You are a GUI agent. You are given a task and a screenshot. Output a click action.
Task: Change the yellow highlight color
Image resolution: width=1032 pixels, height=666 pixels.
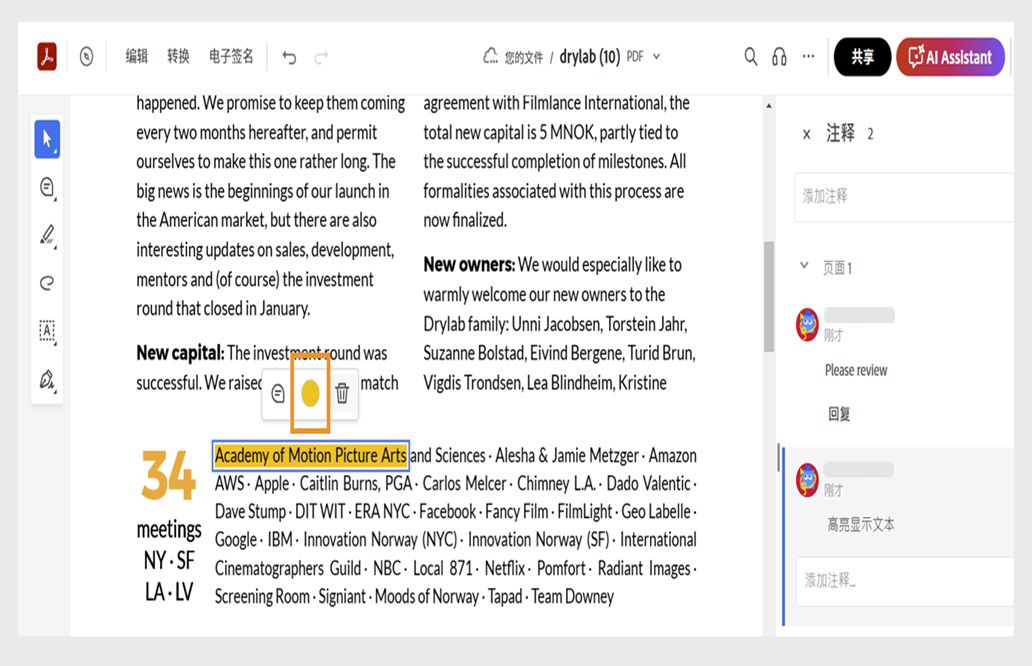[310, 393]
